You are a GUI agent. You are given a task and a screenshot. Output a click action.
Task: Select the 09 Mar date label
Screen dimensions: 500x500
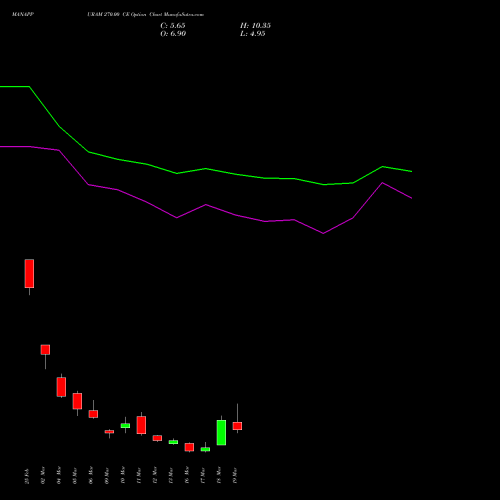click(107, 475)
